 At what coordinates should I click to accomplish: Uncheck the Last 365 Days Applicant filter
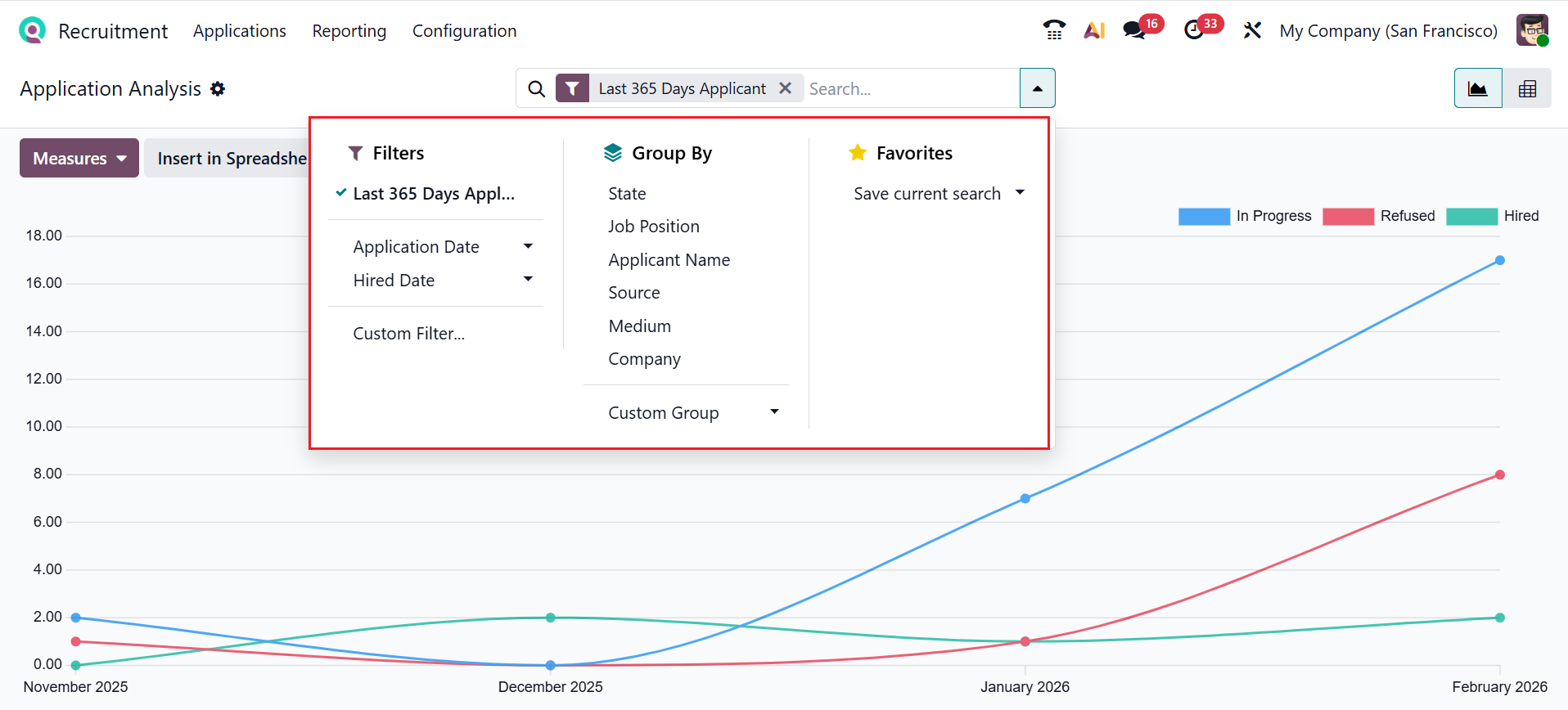tap(433, 194)
